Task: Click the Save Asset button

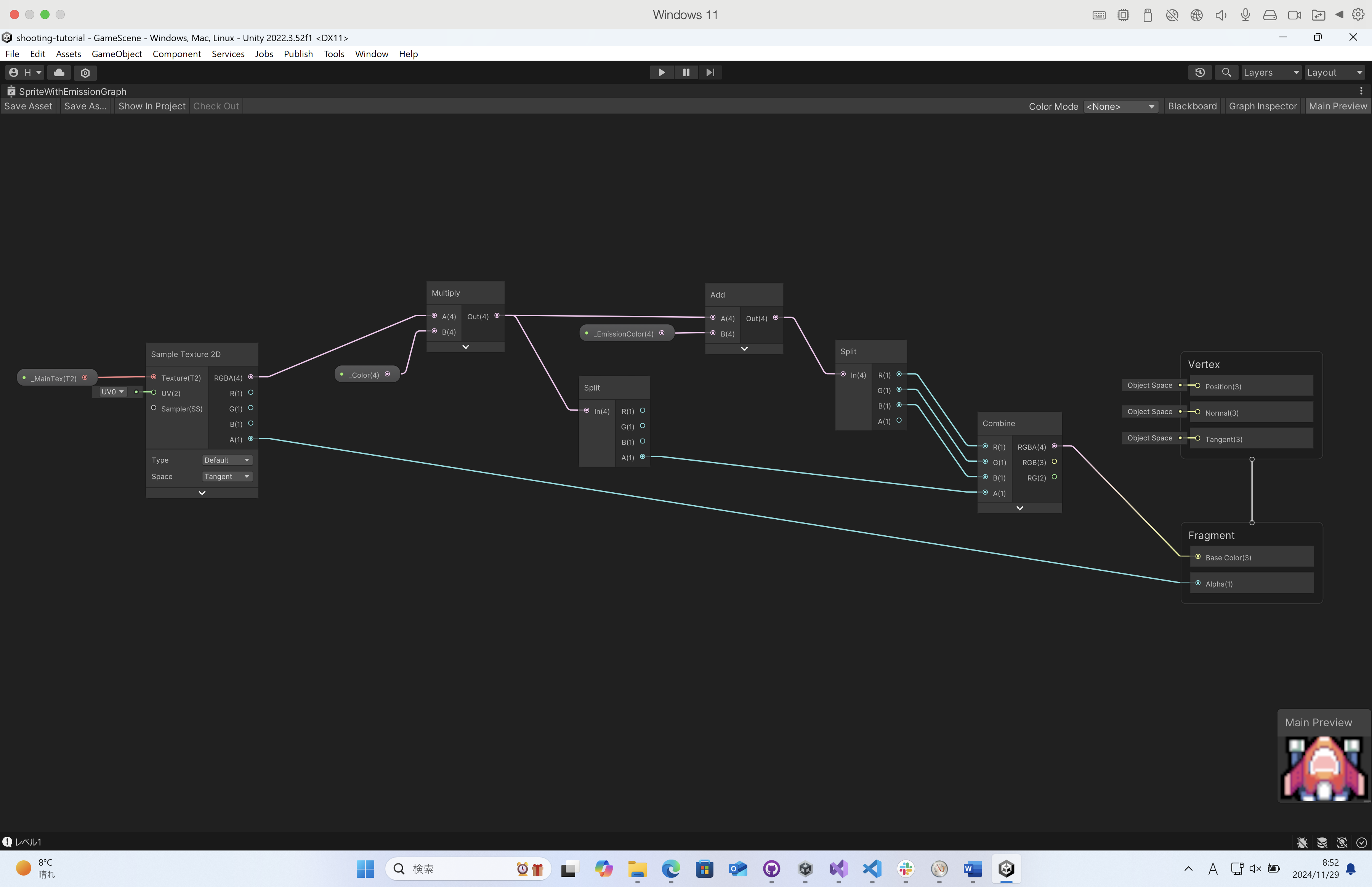Action: pyautogui.click(x=28, y=106)
